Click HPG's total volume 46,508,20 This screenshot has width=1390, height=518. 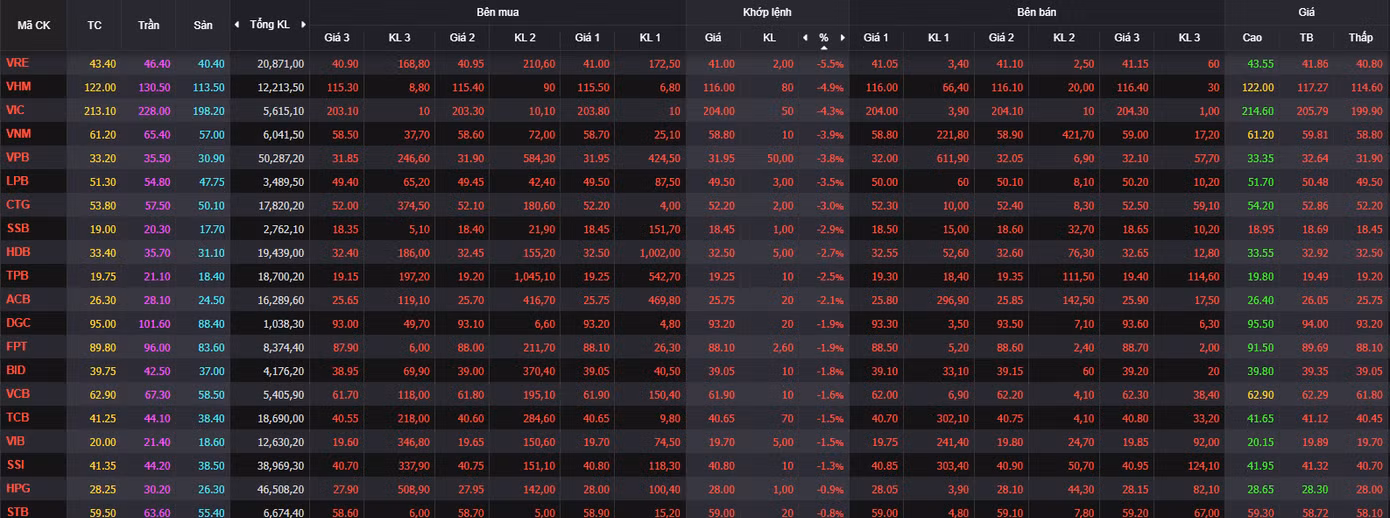pos(280,488)
